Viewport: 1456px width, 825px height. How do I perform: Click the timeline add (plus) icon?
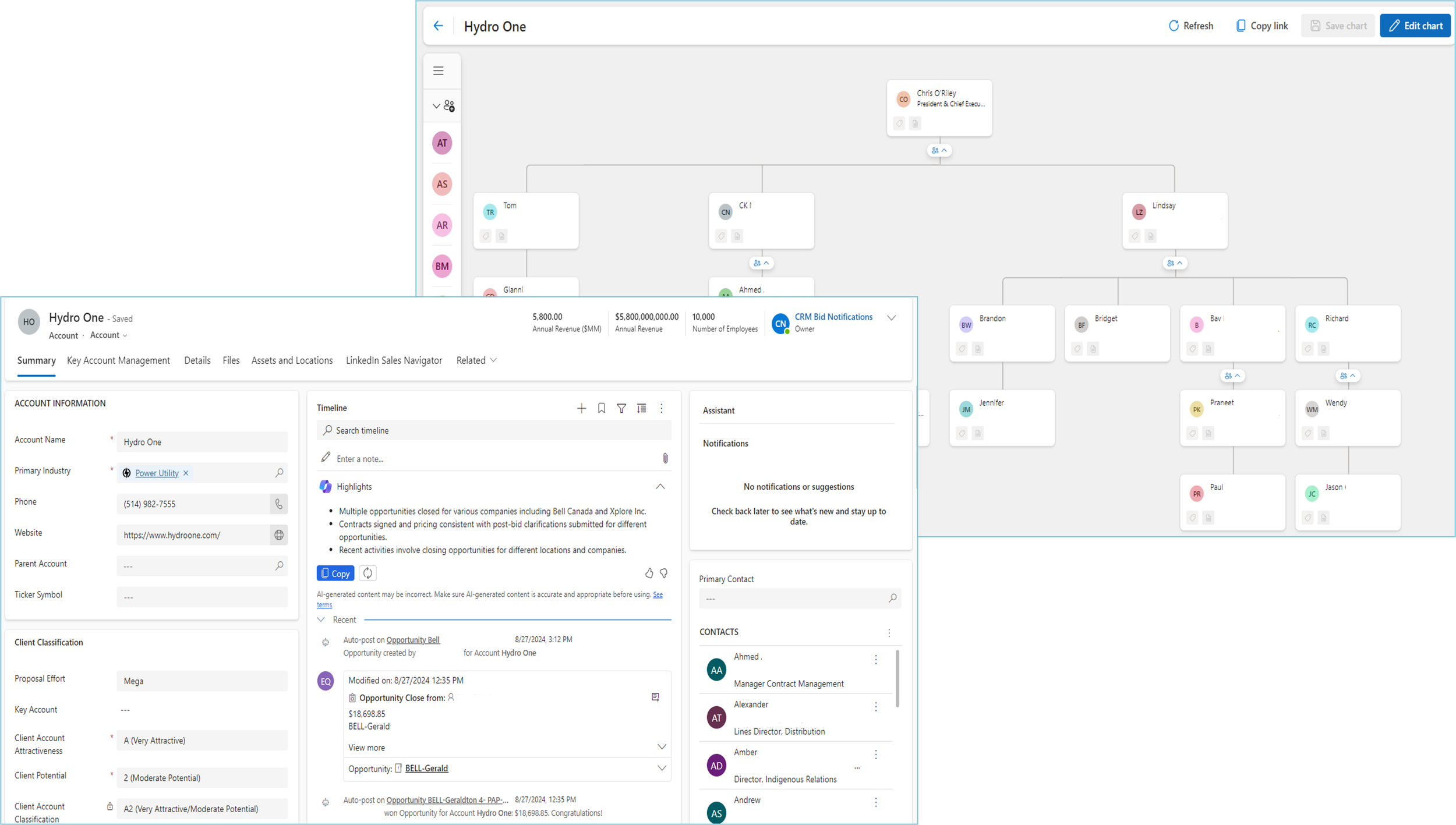click(581, 409)
